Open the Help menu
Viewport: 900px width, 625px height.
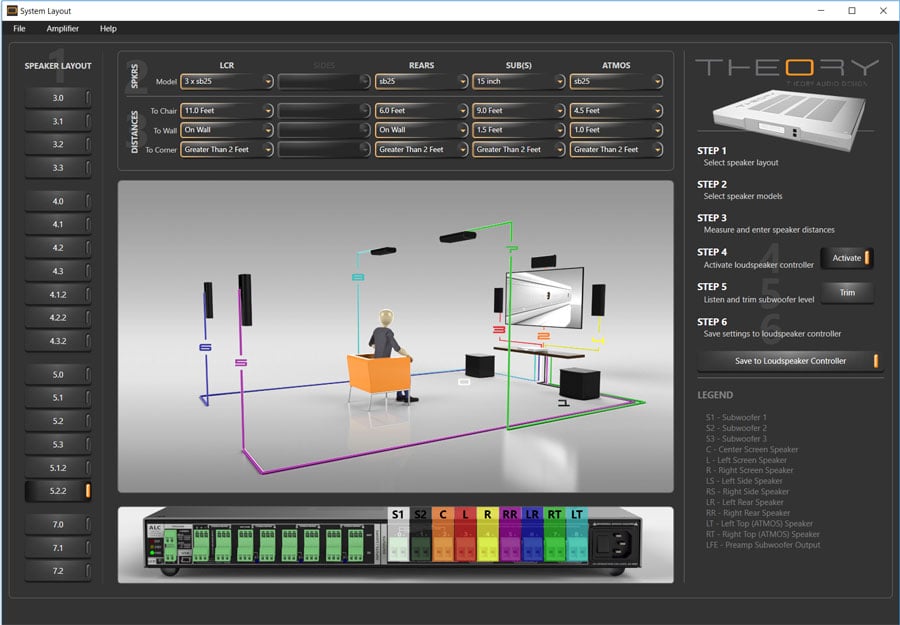click(x=108, y=29)
